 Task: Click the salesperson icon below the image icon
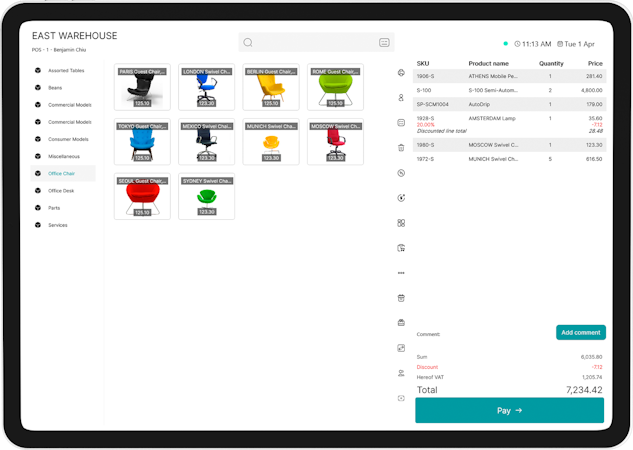(x=401, y=373)
